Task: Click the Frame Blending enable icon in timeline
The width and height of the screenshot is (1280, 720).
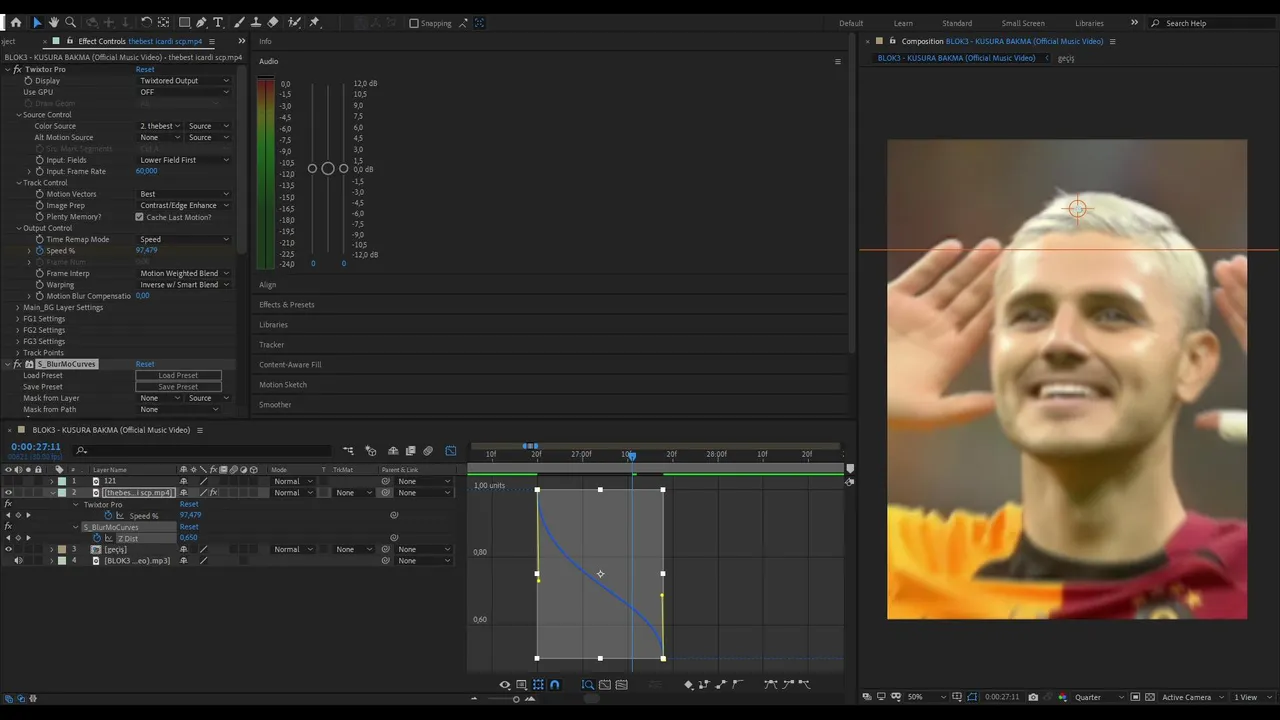Action: click(410, 451)
